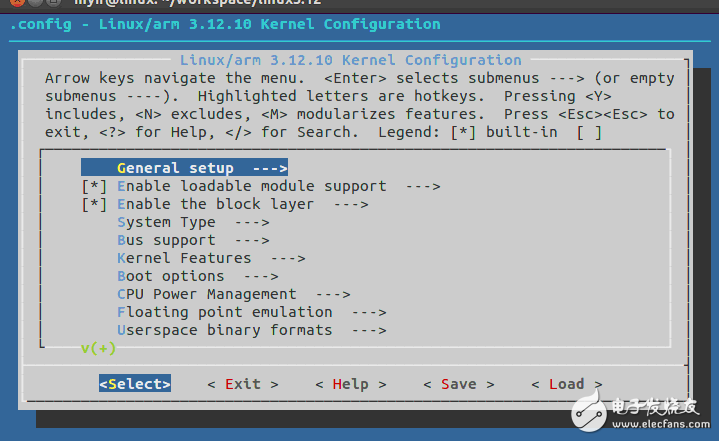
Task: Open the System Type submenu
Action: pyautogui.click(x=165, y=222)
